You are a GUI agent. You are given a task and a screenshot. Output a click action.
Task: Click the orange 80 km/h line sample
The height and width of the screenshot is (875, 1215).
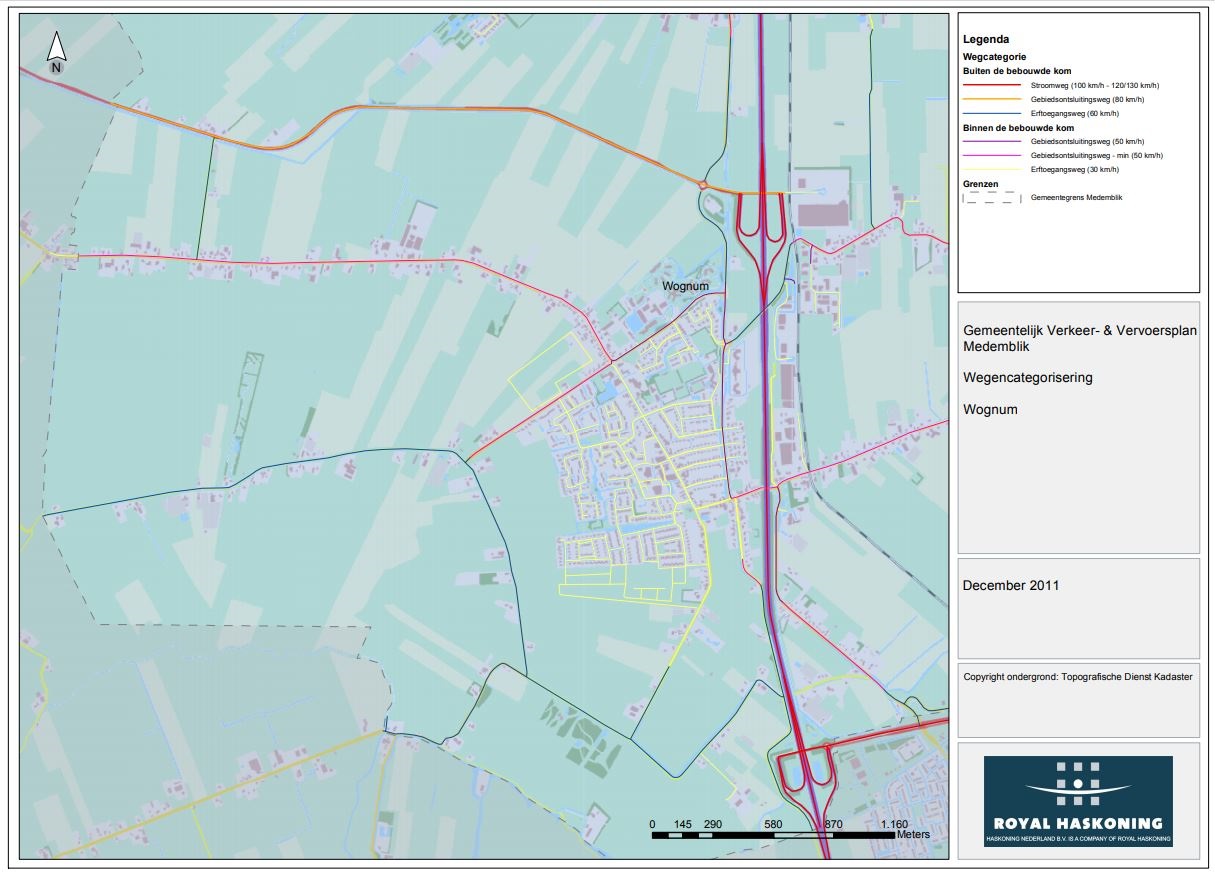[991, 100]
